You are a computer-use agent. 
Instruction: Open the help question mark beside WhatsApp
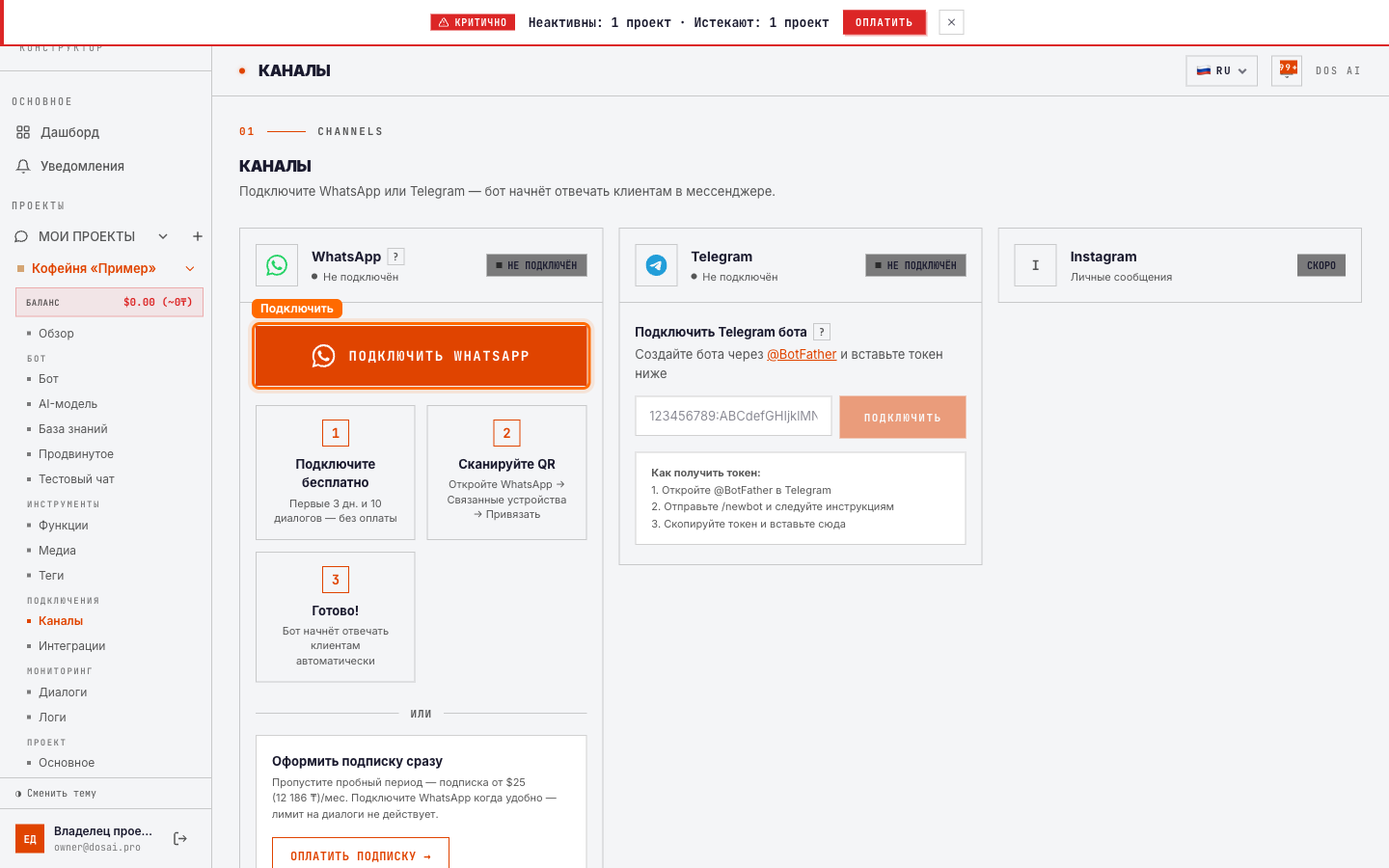point(395,257)
